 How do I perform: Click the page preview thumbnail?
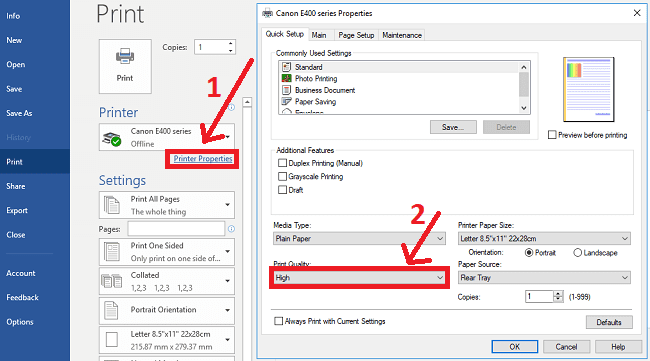point(588,90)
